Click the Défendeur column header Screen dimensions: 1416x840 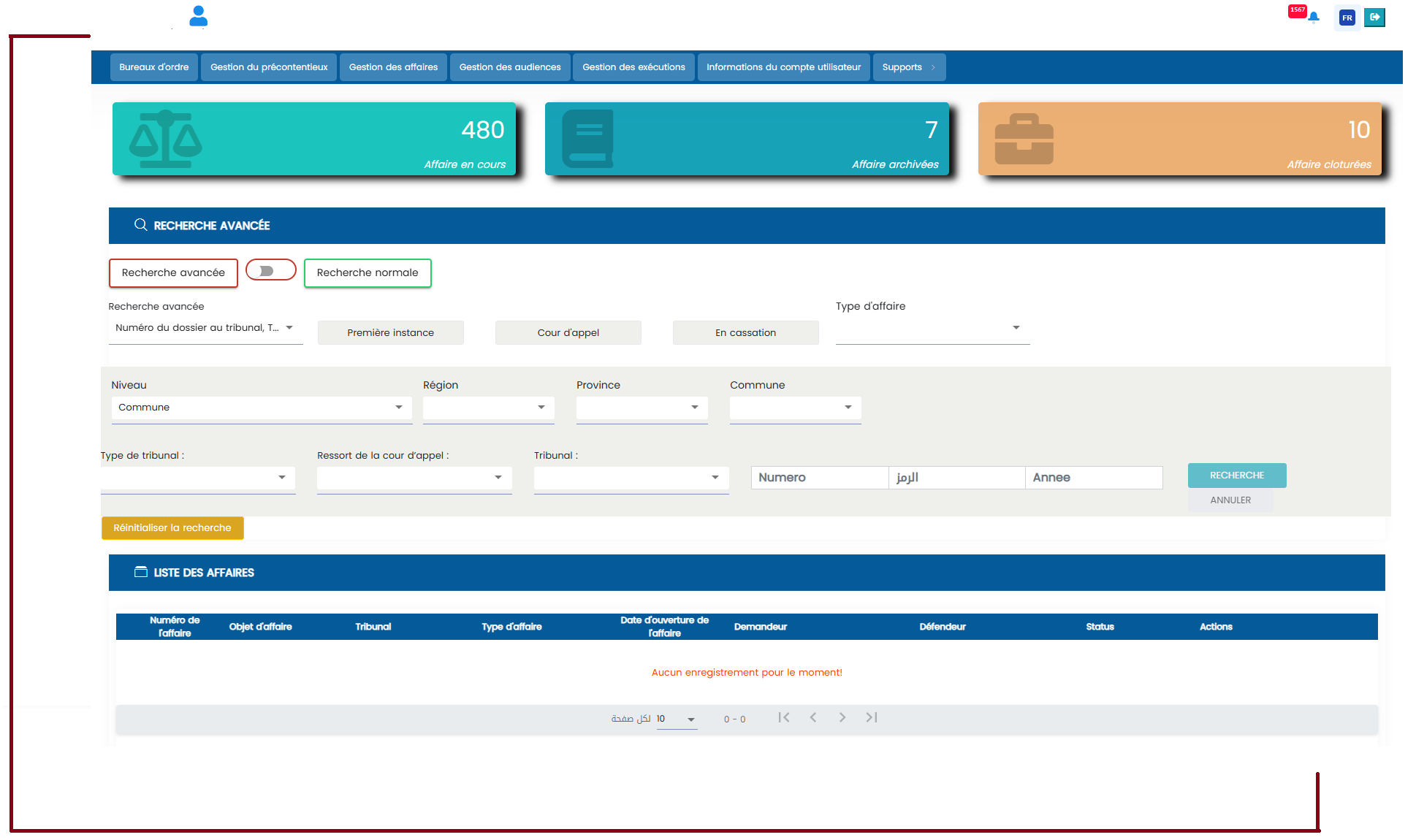[943, 627]
